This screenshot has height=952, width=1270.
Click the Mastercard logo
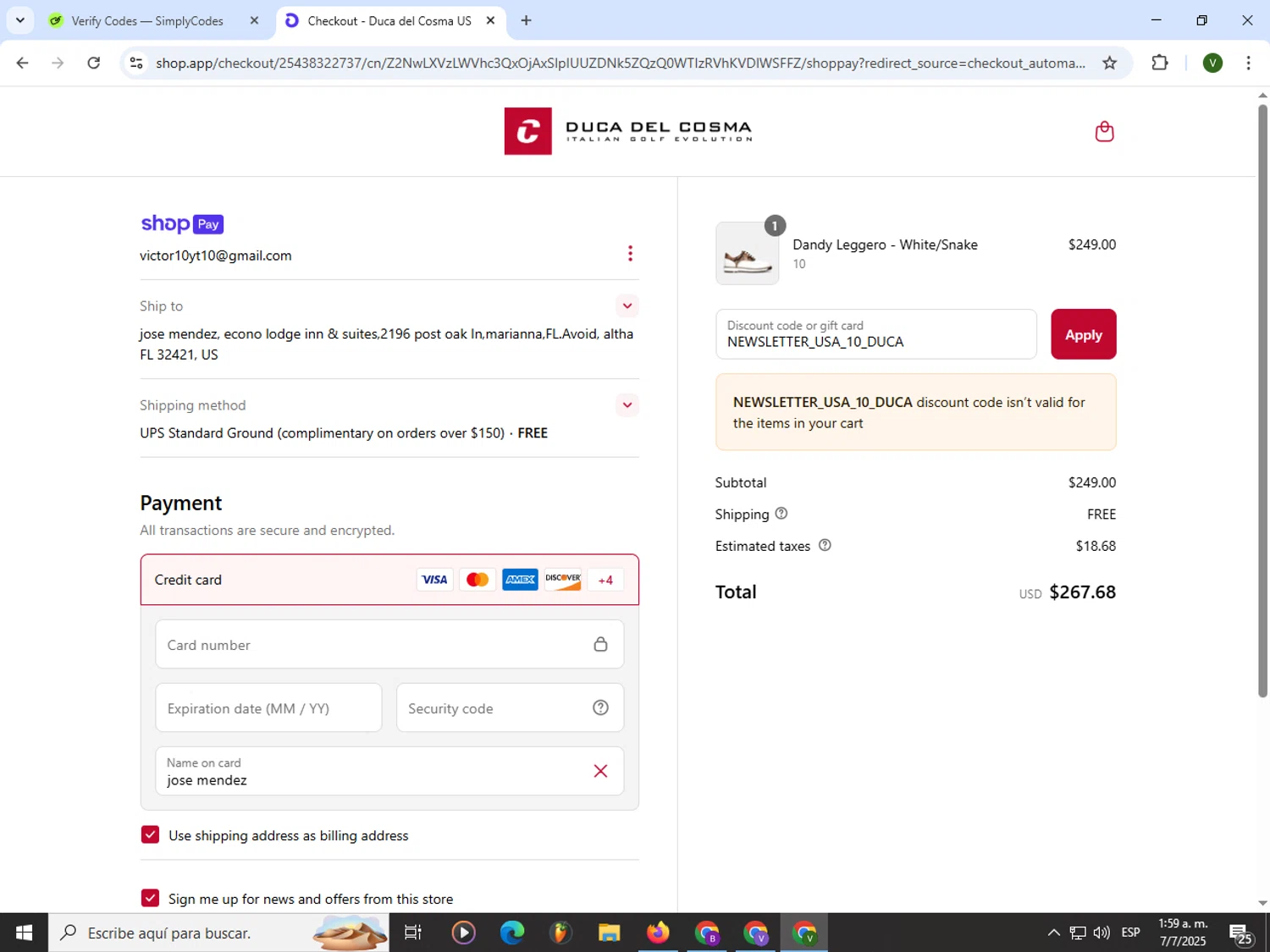478,580
